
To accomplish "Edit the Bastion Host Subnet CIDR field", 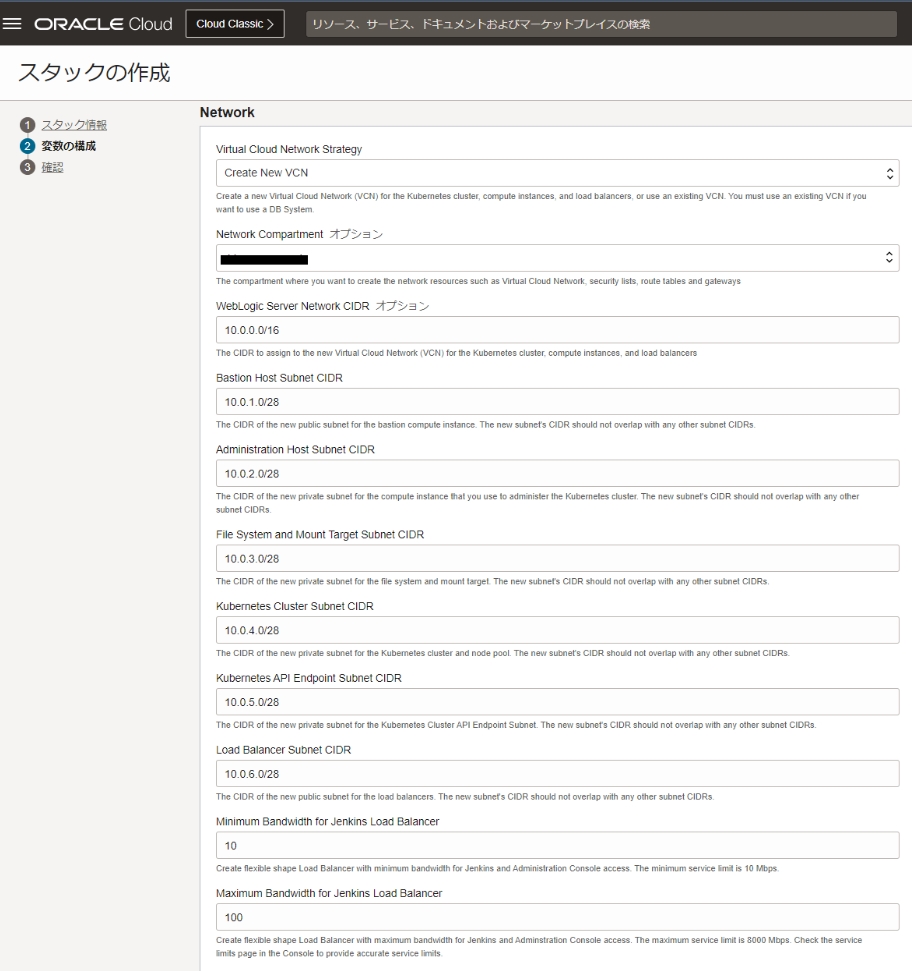I will pyautogui.click(x=557, y=401).
